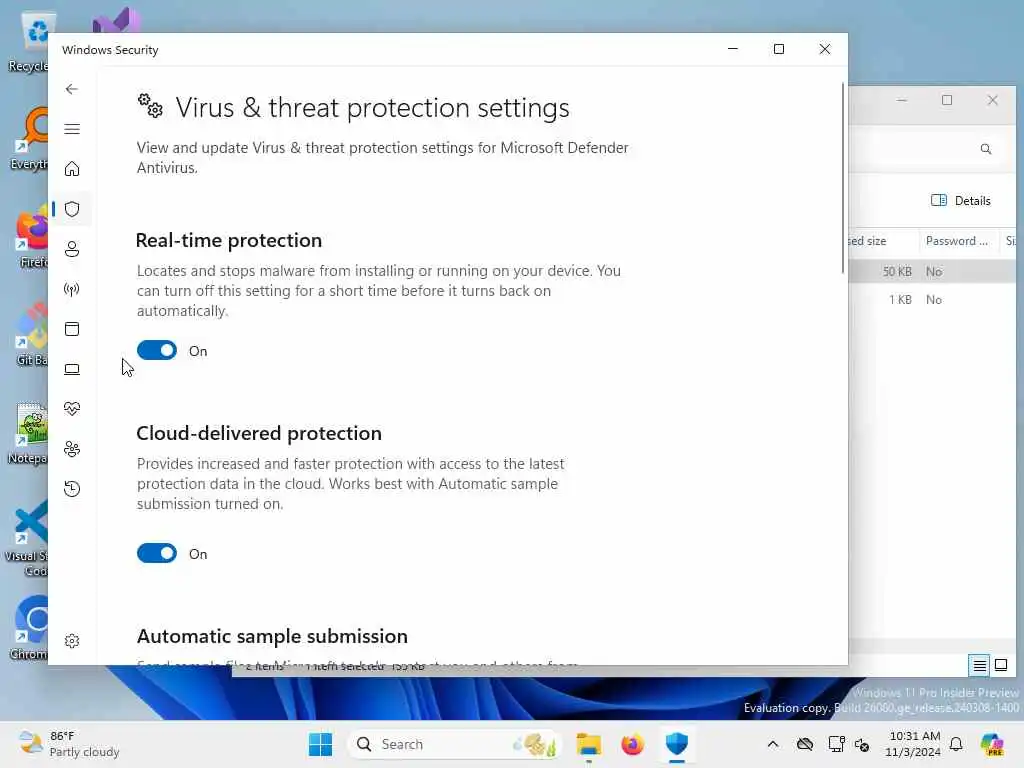1024x768 pixels.
Task: Open Device performance & health heart icon
Action: tap(72, 409)
